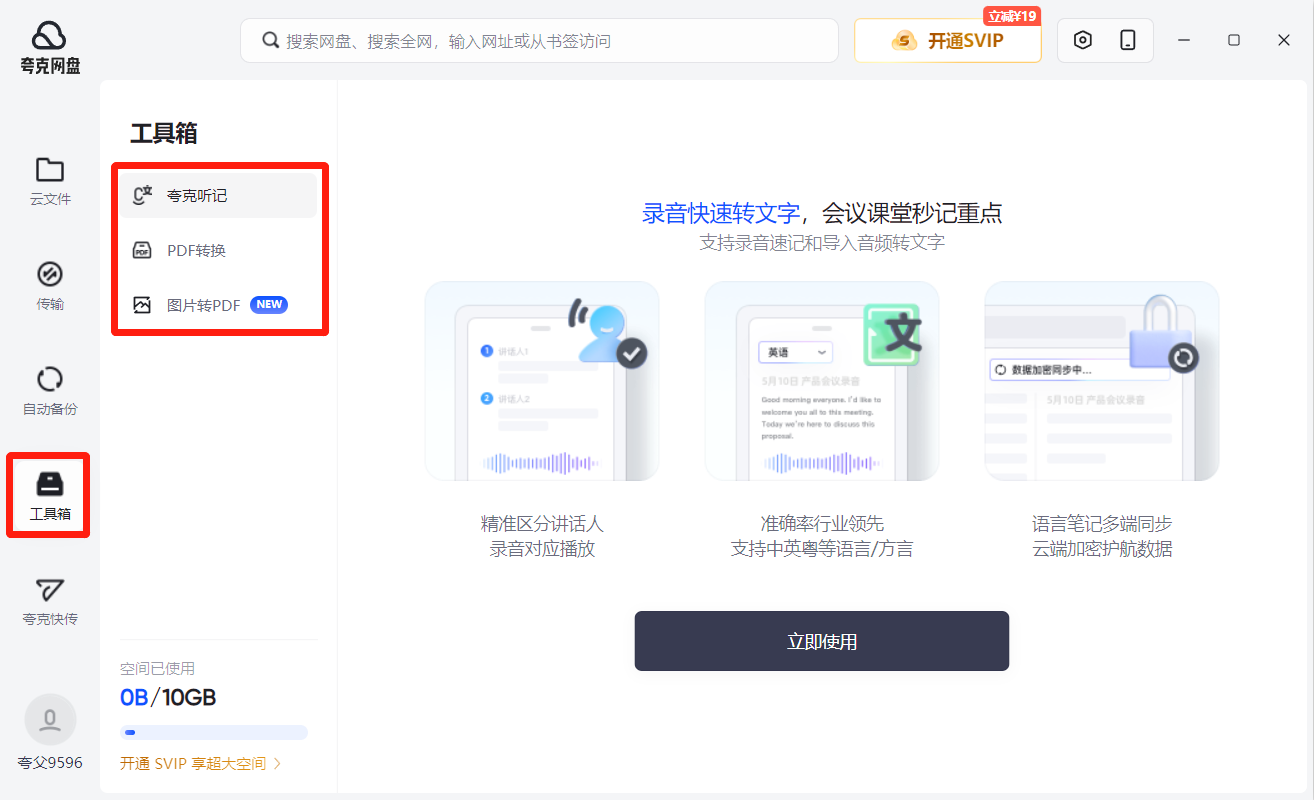The height and width of the screenshot is (800, 1314).
Task: Open the 传输 transfer icon
Action: coord(50,274)
